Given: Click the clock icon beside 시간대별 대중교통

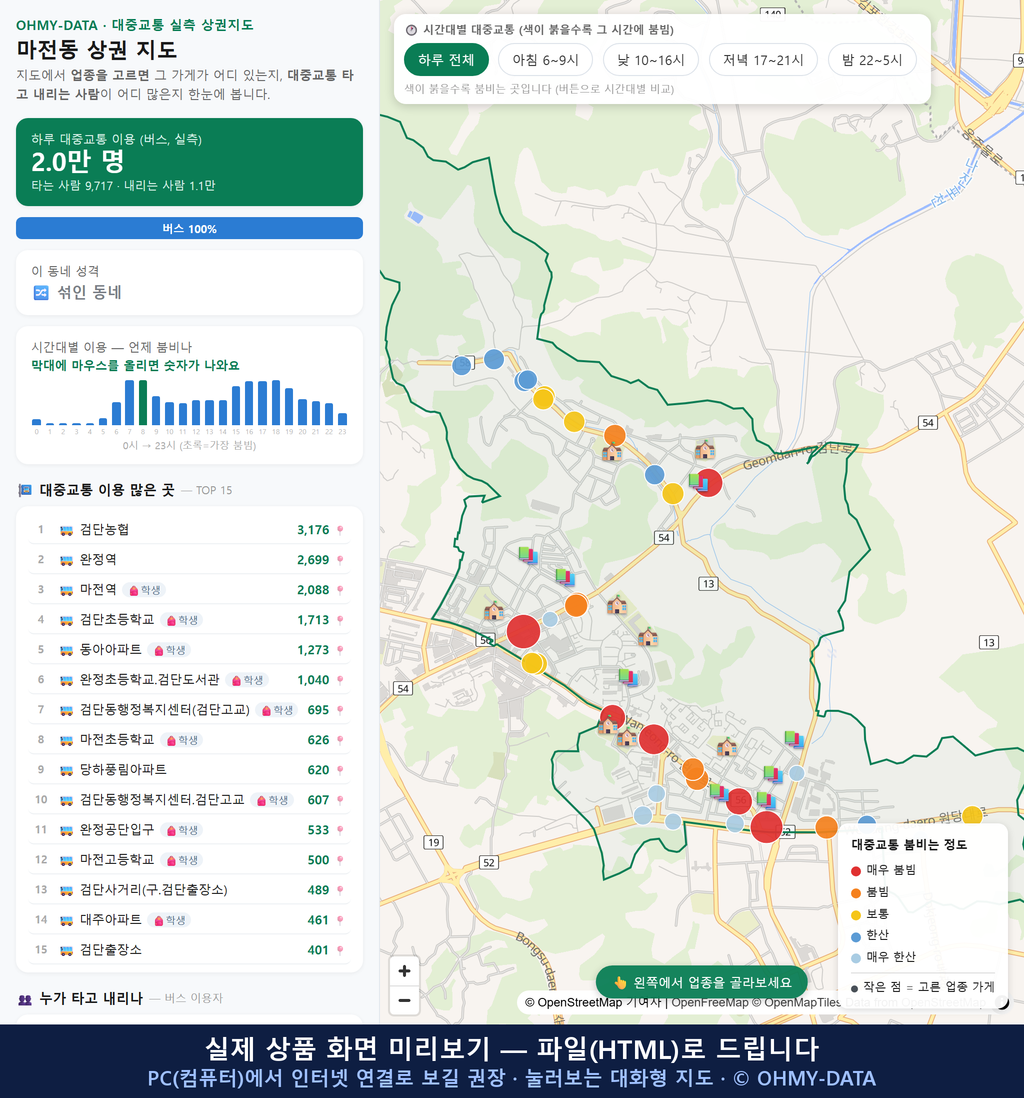Looking at the screenshot, I should pos(411,30).
